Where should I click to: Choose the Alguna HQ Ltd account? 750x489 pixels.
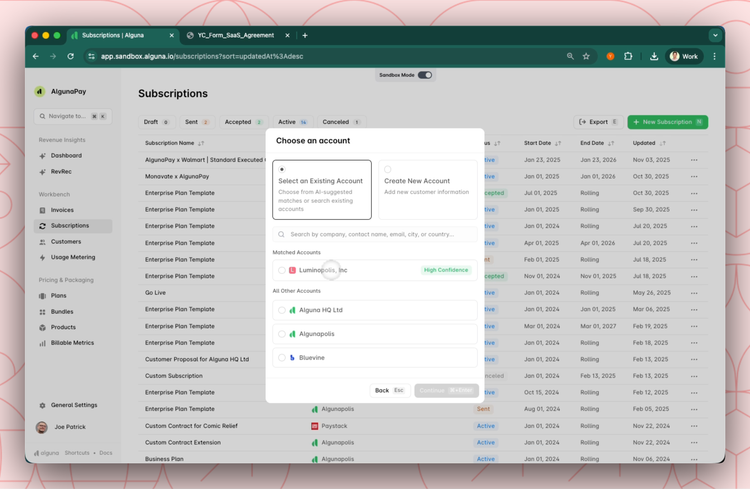point(375,310)
